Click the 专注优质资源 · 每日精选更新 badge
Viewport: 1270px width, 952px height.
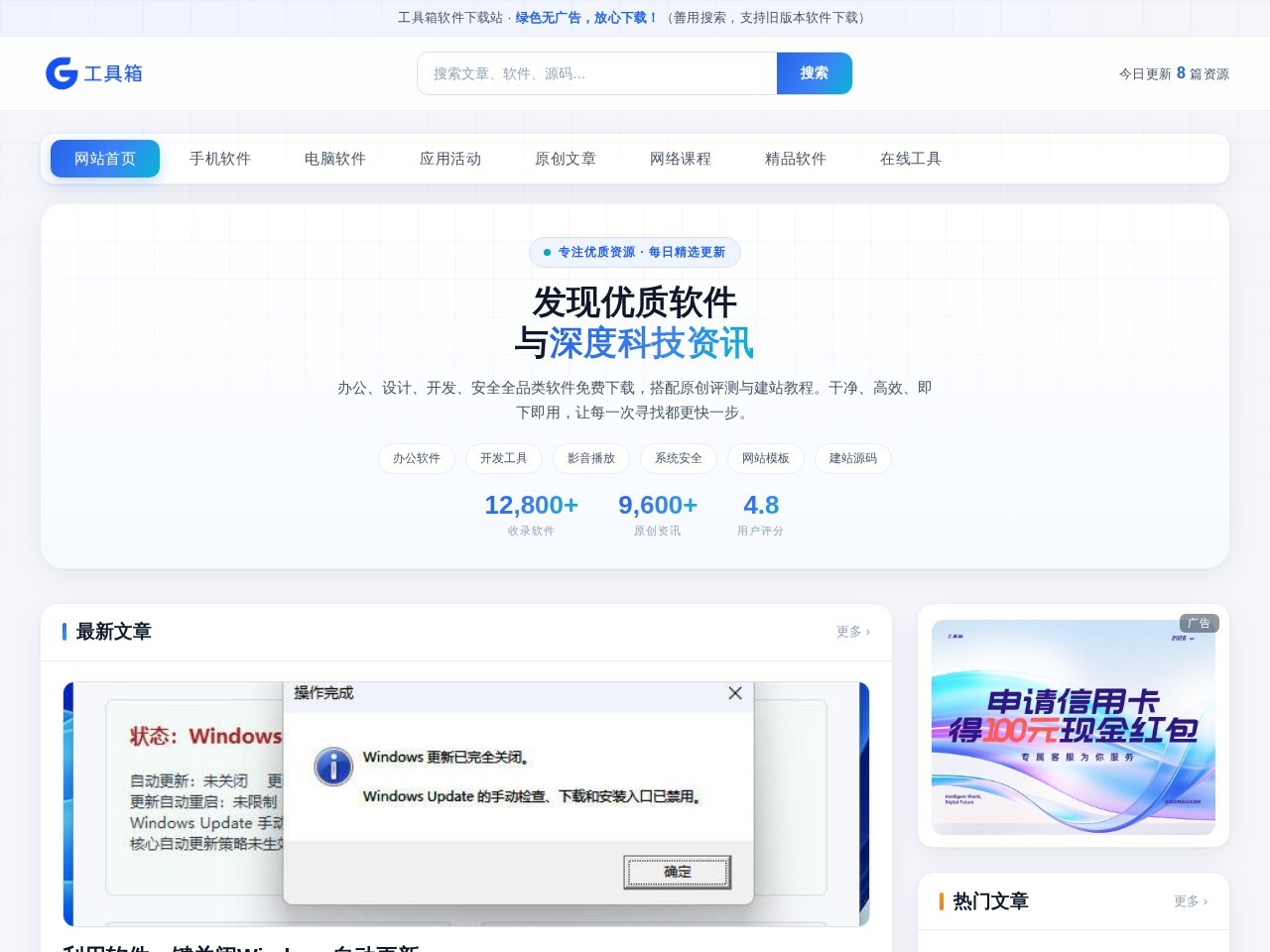pyautogui.click(x=635, y=252)
